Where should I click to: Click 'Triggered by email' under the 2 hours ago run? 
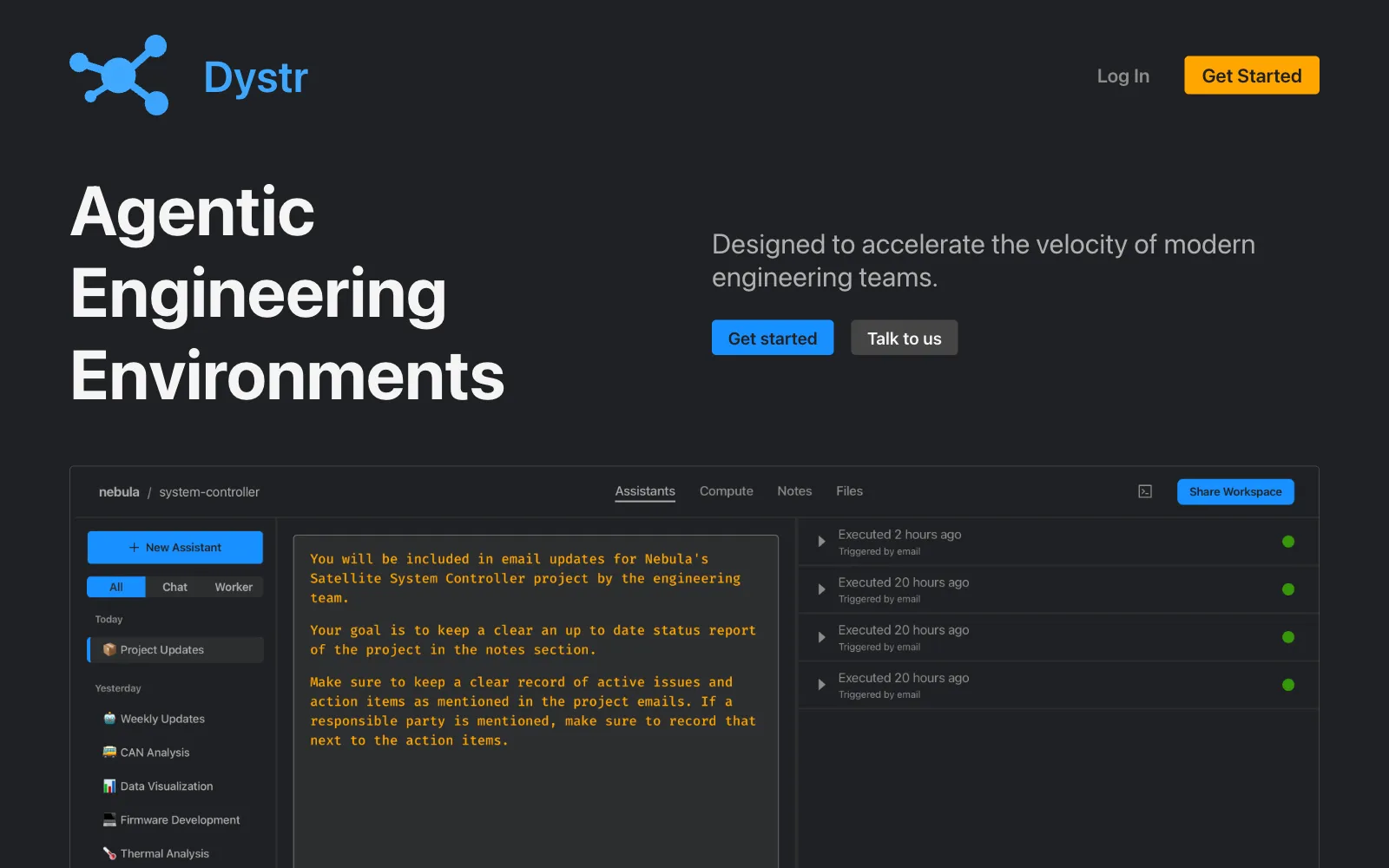pyautogui.click(x=879, y=552)
